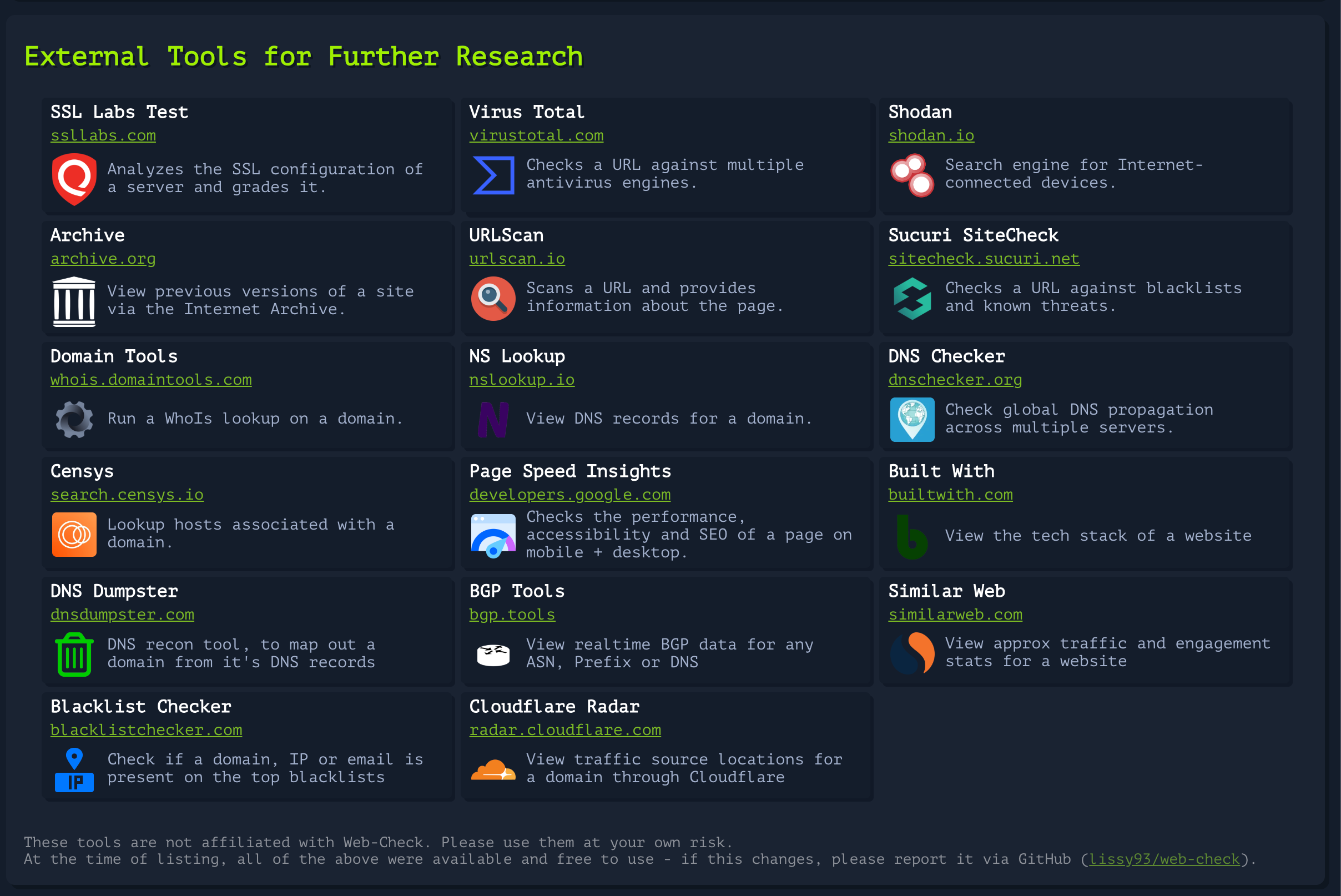The image size is (1341, 896).
Task: Open the whois.domaintools.com link
Action: pos(151,380)
